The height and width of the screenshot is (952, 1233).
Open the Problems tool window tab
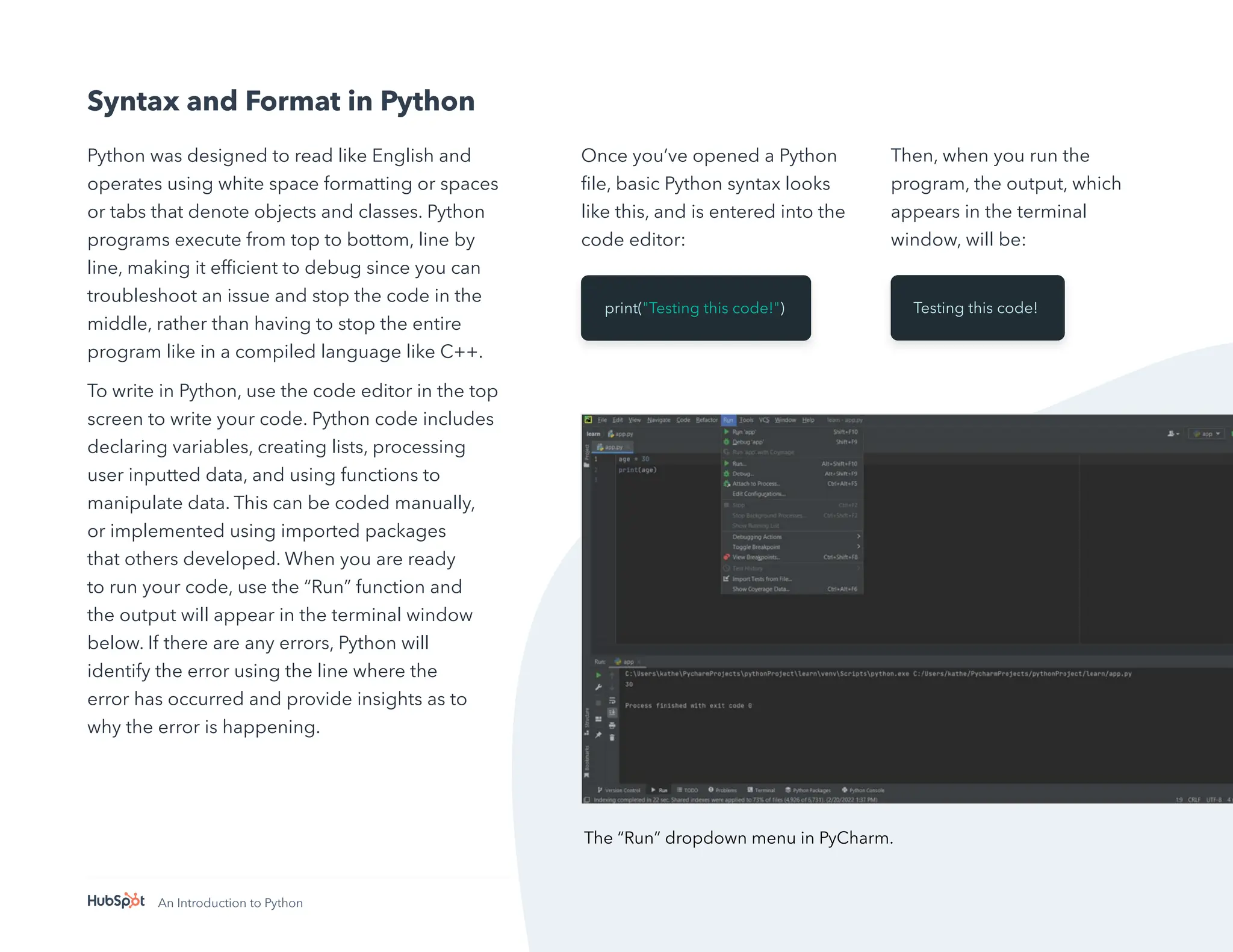(x=722, y=790)
